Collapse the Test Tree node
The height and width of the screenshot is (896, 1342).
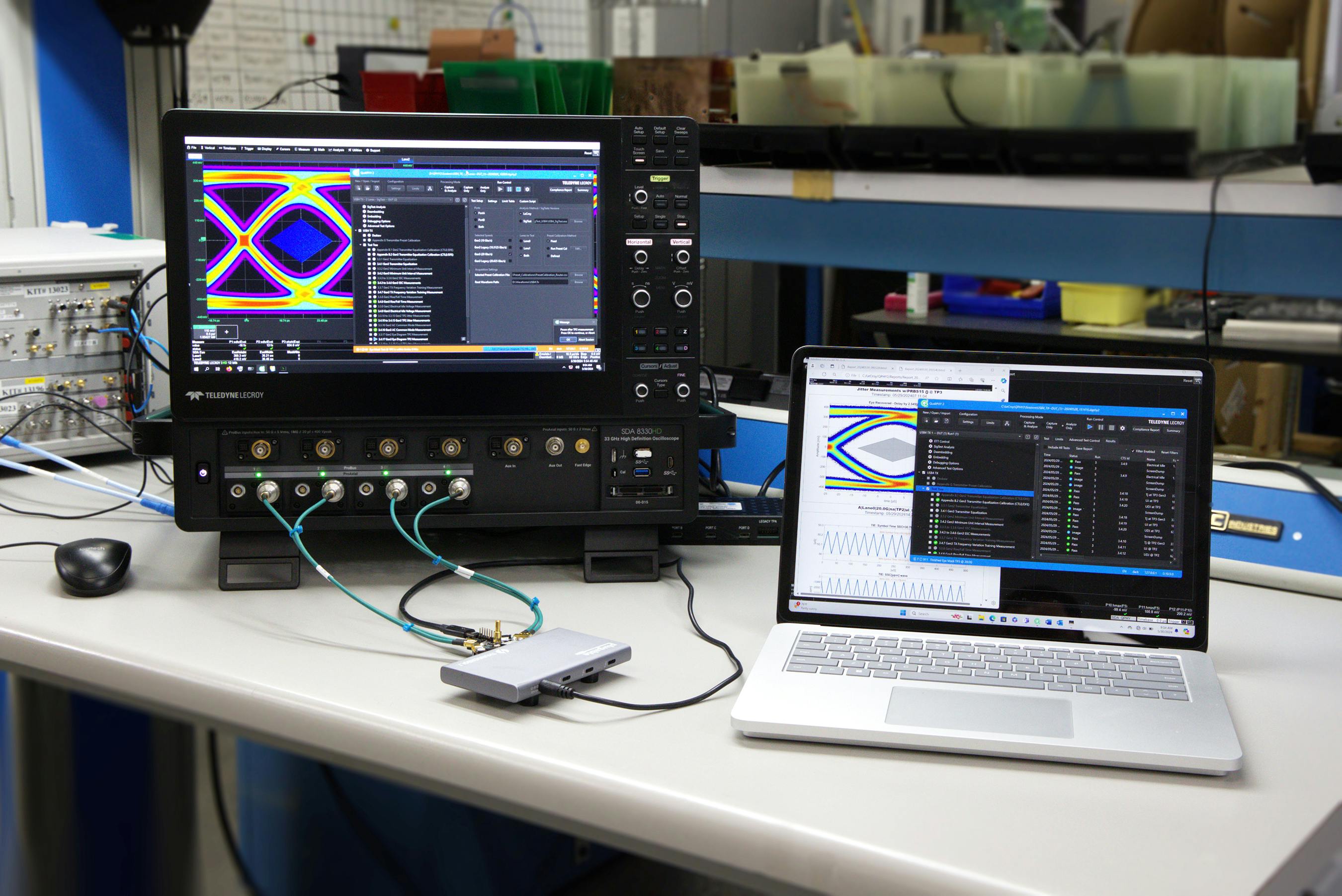361,245
